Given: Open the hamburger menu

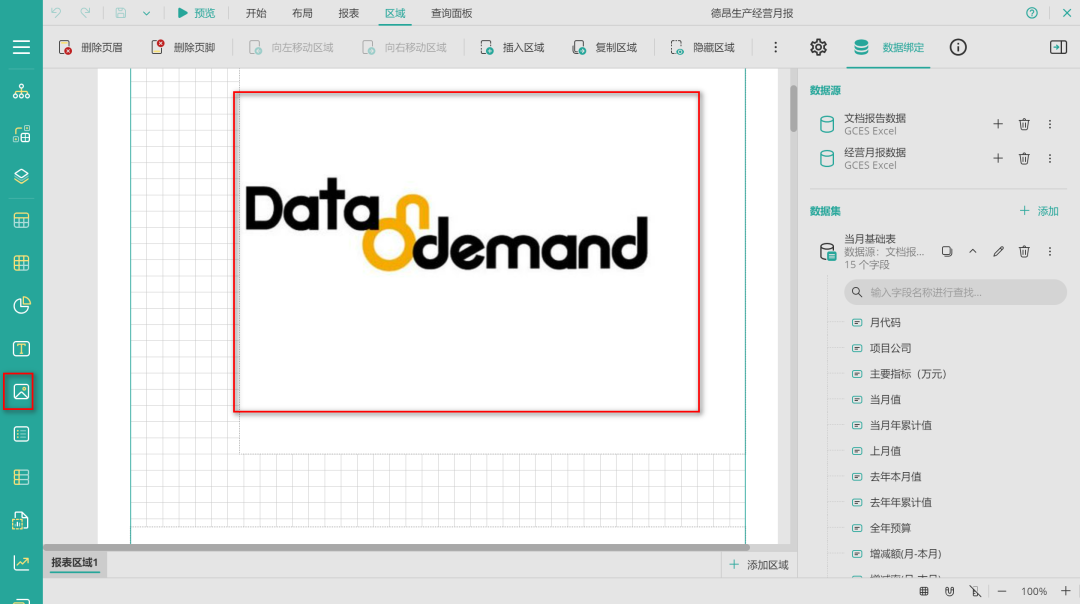Looking at the screenshot, I should [x=21, y=47].
